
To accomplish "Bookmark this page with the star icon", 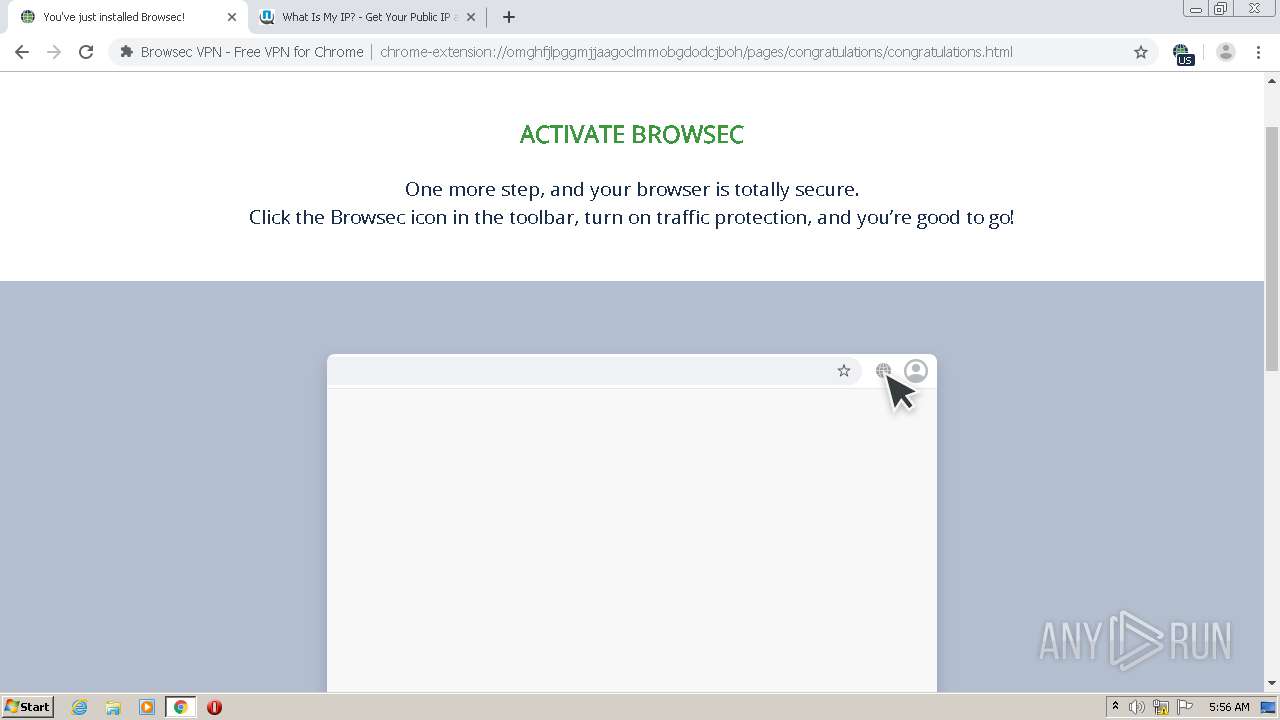I will 1141,52.
